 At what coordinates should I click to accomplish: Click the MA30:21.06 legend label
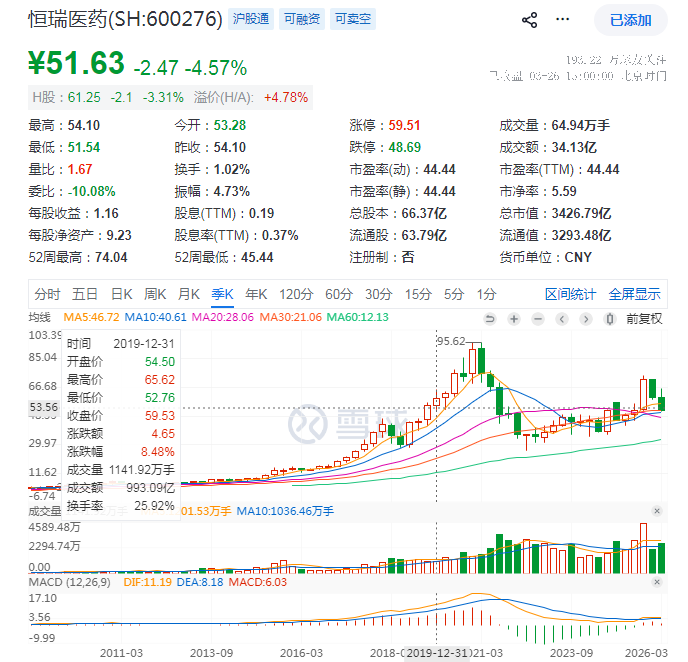[290, 317]
